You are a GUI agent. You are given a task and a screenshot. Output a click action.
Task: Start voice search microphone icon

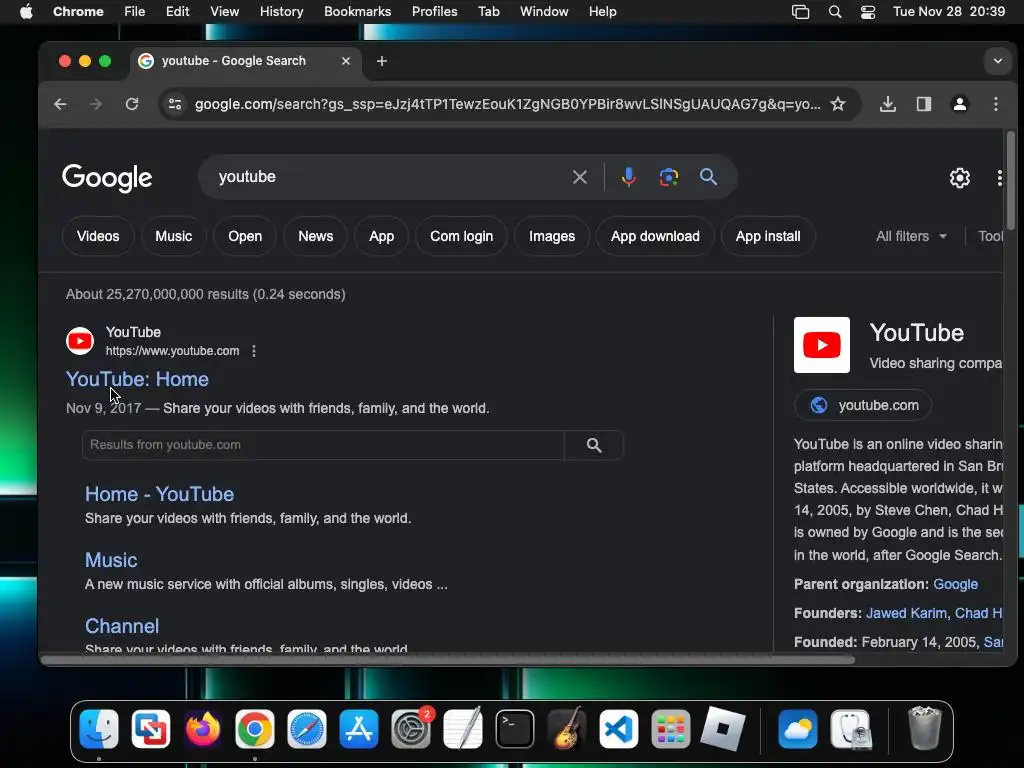click(628, 177)
